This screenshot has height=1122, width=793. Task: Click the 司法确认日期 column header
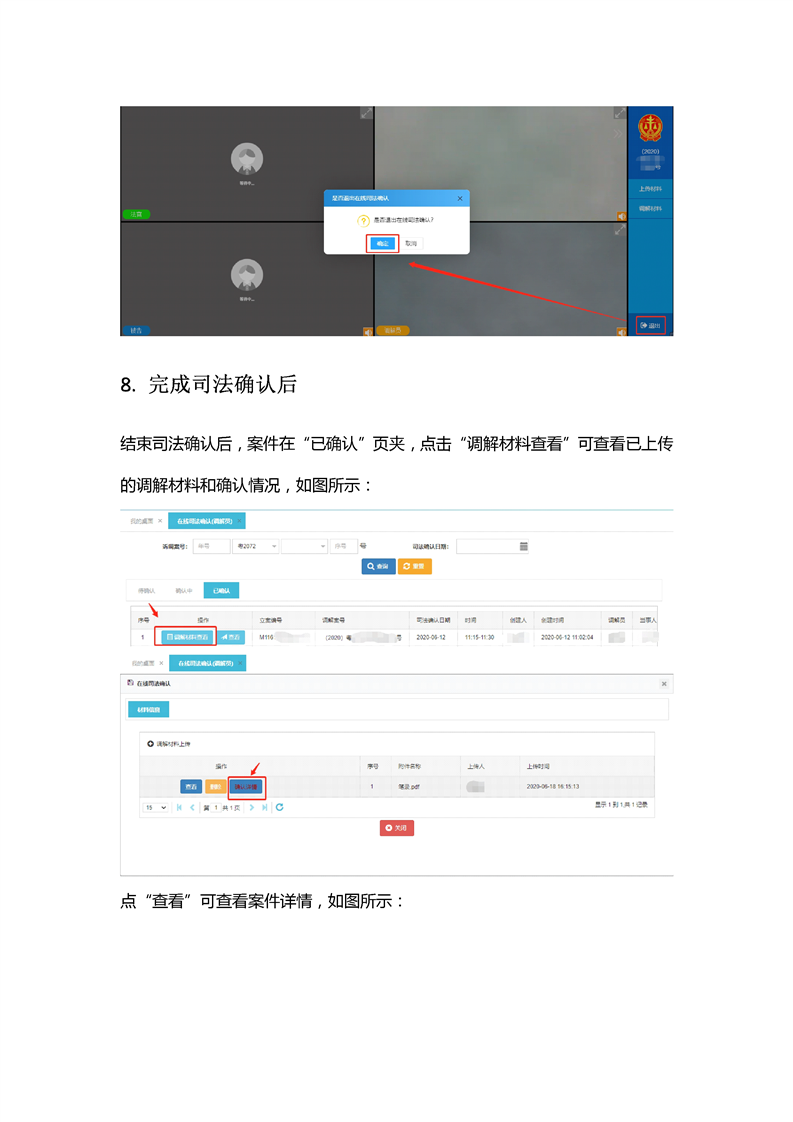pos(433,620)
